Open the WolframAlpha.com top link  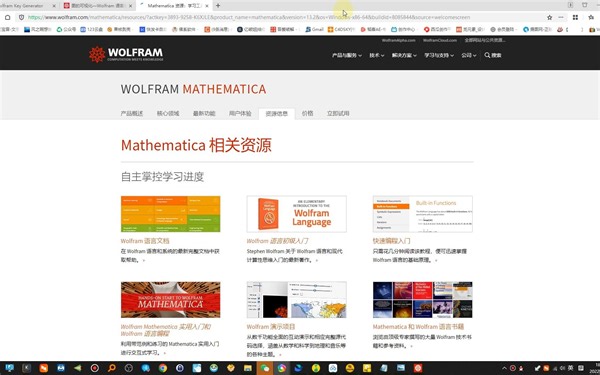click(x=398, y=40)
